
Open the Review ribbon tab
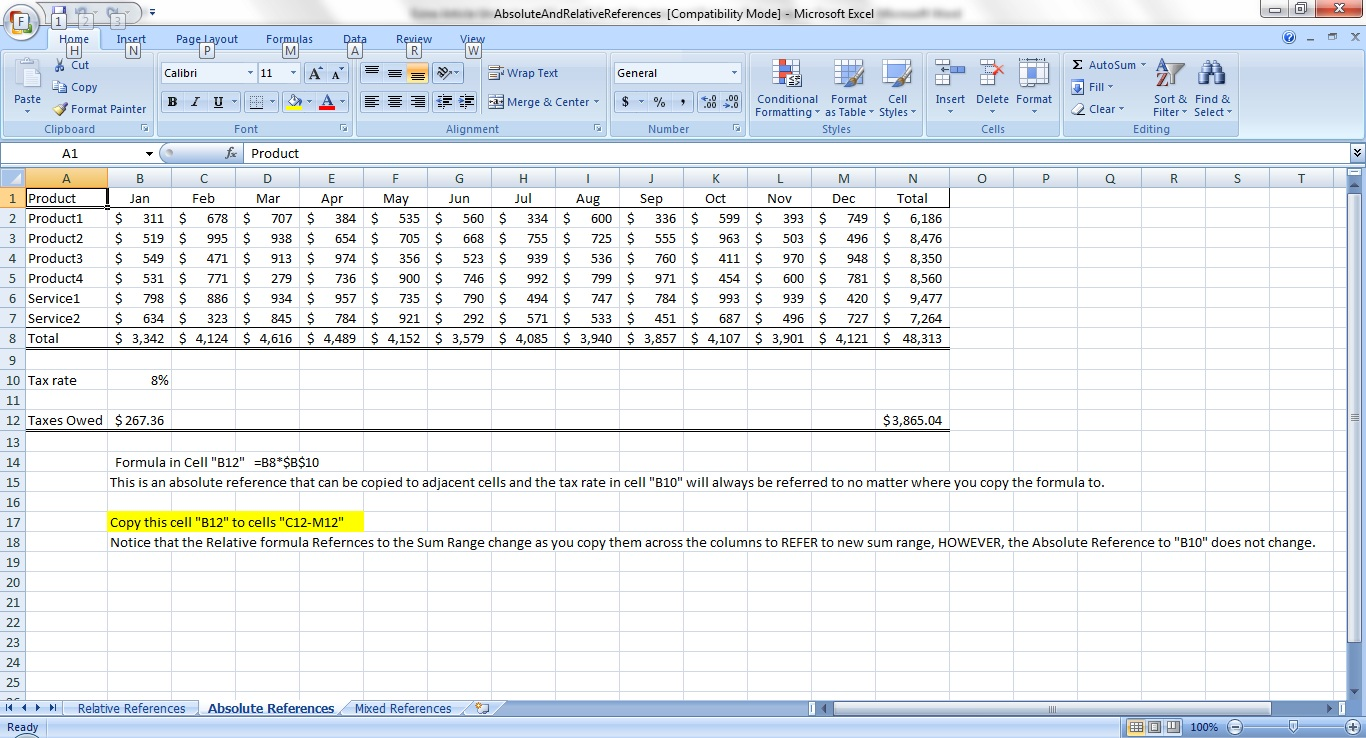pos(414,39)
